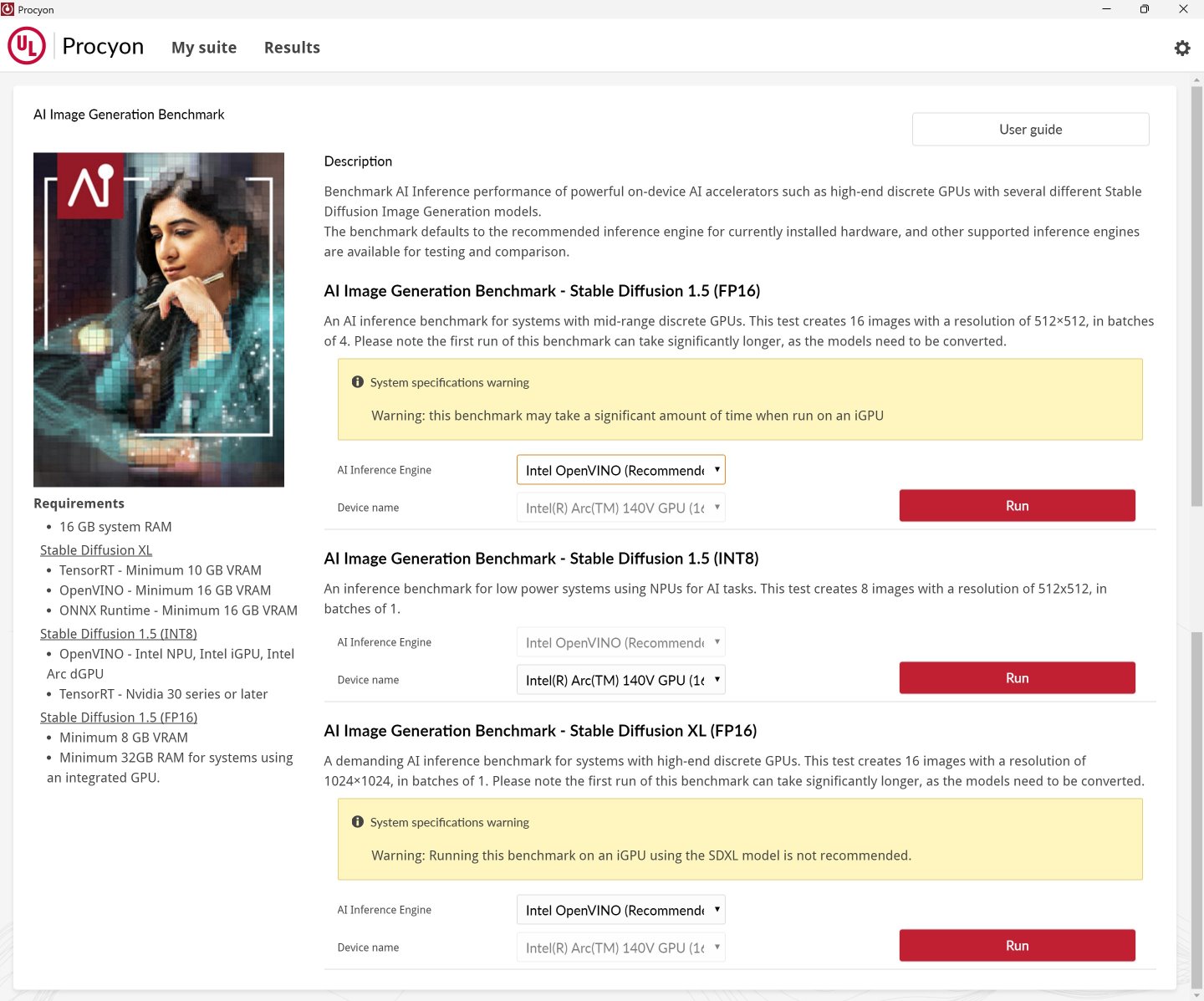
Task: Click Minimum 8 GB VRAM requirement
Action: (x=124, y=737)
